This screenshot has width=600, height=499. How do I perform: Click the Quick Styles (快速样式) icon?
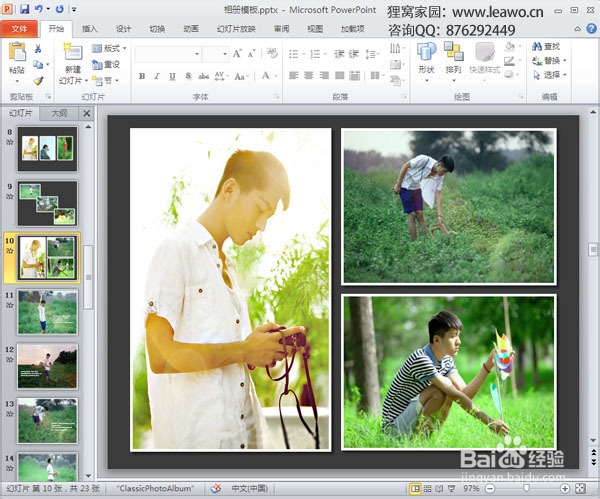[485, 52]
